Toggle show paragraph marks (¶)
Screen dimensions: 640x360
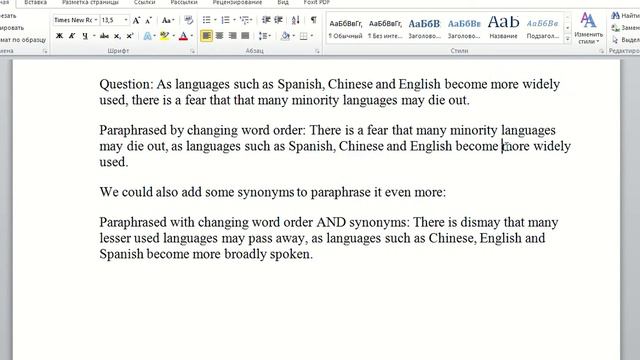313,20
